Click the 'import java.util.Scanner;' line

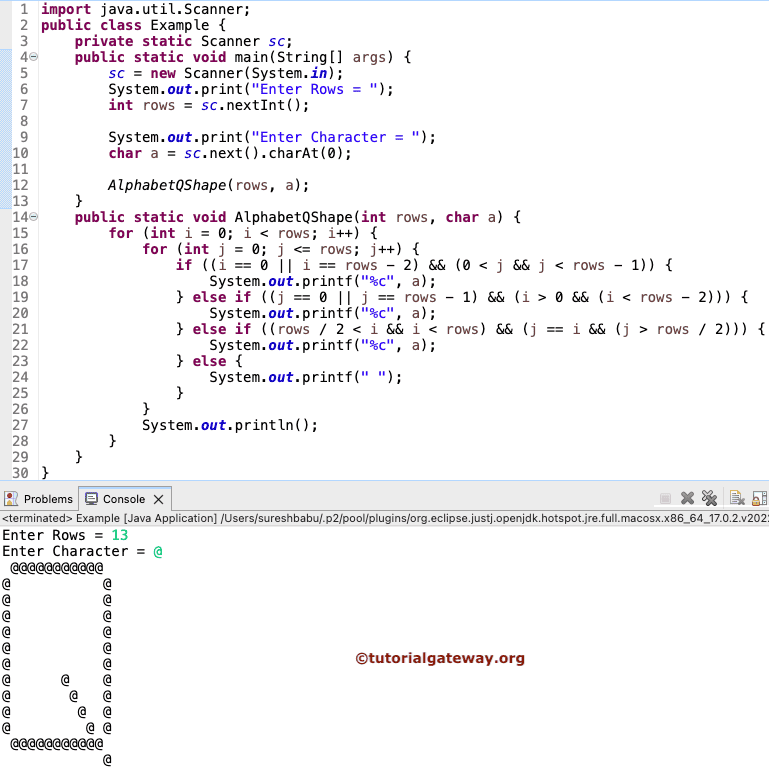point(146,9)
